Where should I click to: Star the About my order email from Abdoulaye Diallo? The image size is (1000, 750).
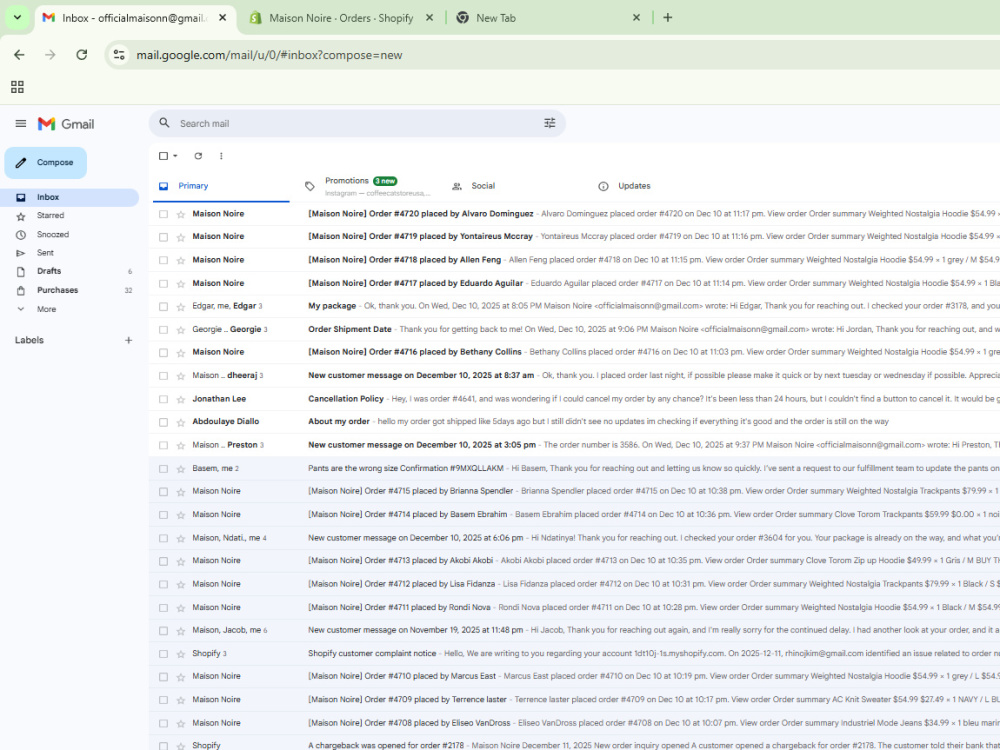click(x=180, y=422)
